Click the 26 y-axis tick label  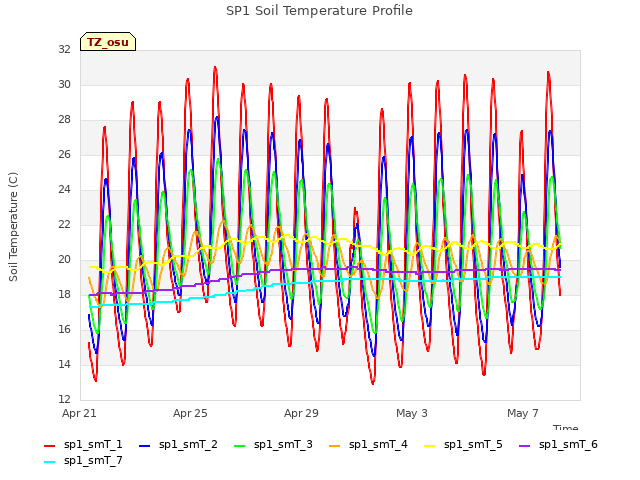[64, 154]
